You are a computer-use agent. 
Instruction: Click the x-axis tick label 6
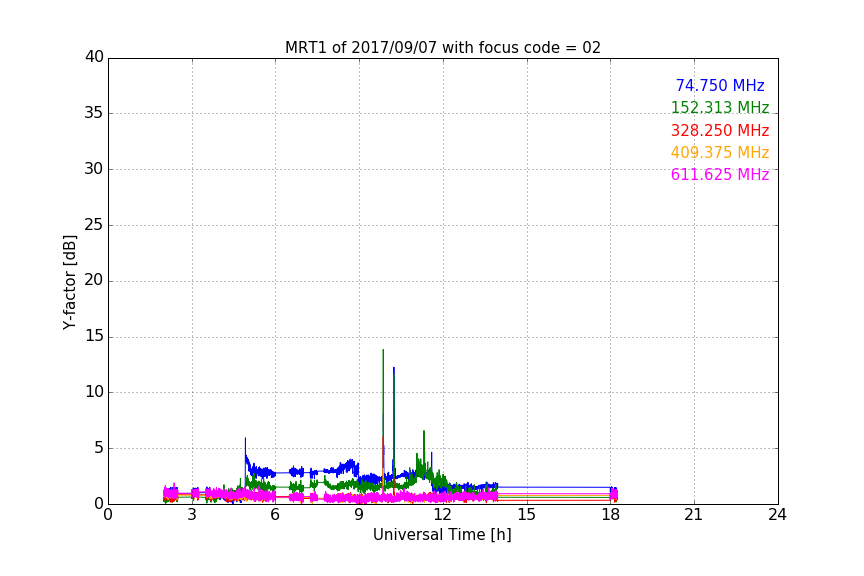coord(275,515)
